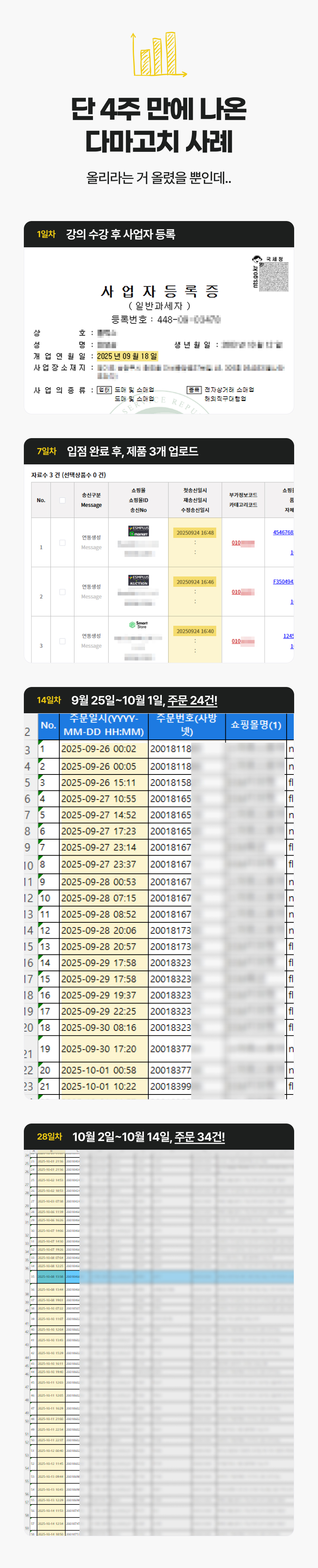The image size is (318, 1568).
Task: Click the Smart Store logo in row 3
Action: tap(139, 625)
